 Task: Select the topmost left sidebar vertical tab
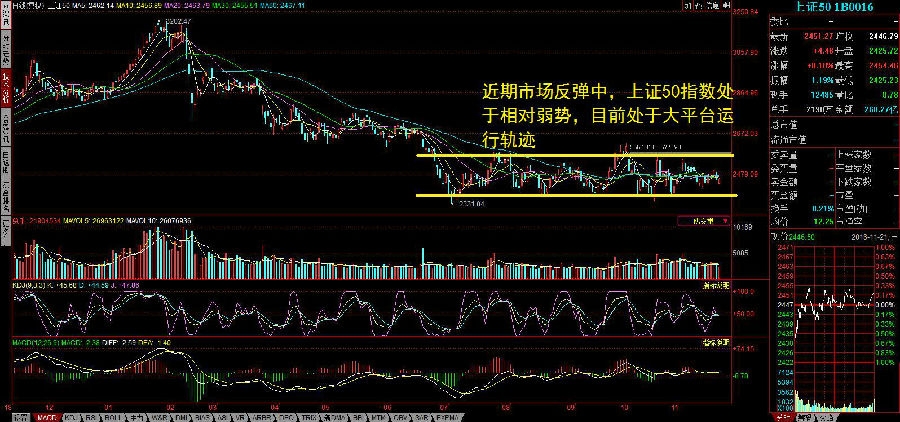6,14
